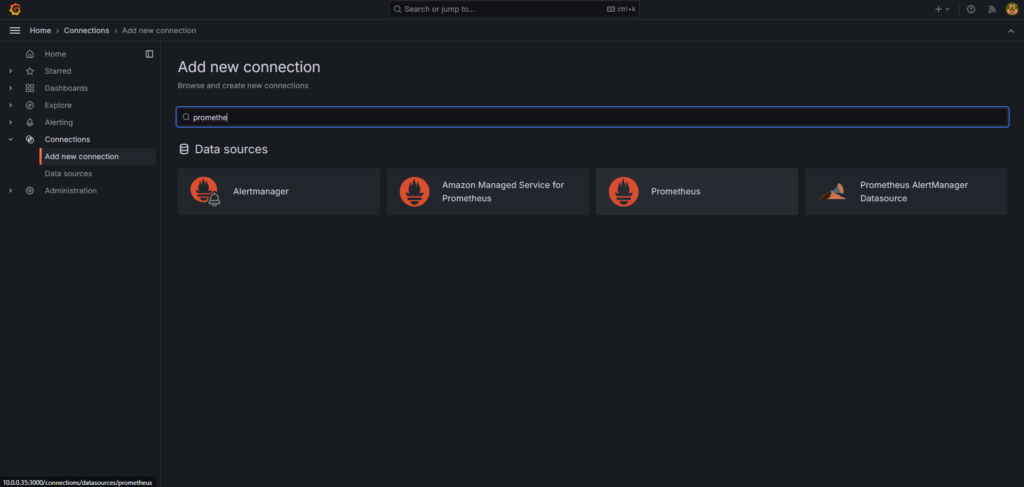Expand the Alerting section chevron
1024x487 pixels.
click(10, 122)
